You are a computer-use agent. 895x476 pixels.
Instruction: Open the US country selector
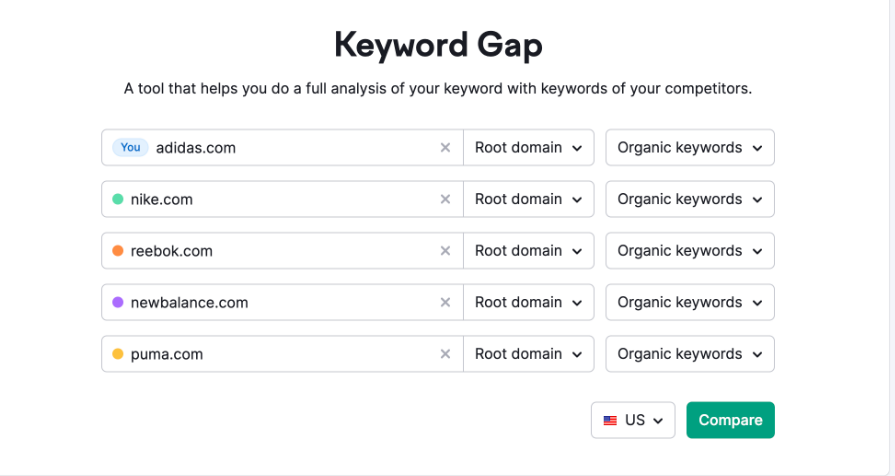point(633,420)
